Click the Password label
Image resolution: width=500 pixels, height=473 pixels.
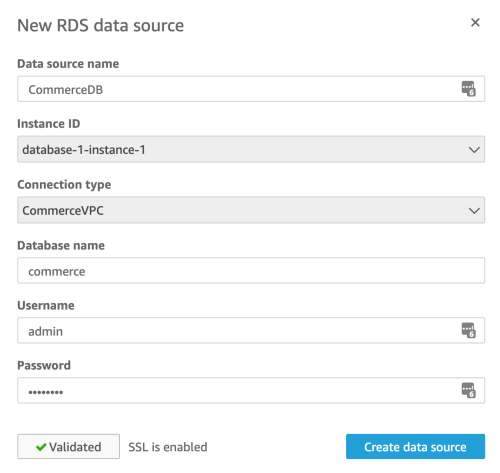[44, 365]
